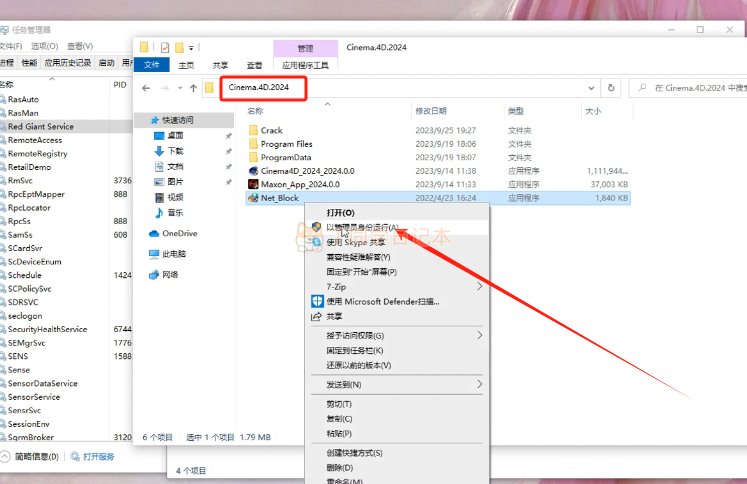This screenshot has width=747, height=484.
Task: Switch to 应用历史记录 tab in Task Manager
Action: [x=67, y=62]
